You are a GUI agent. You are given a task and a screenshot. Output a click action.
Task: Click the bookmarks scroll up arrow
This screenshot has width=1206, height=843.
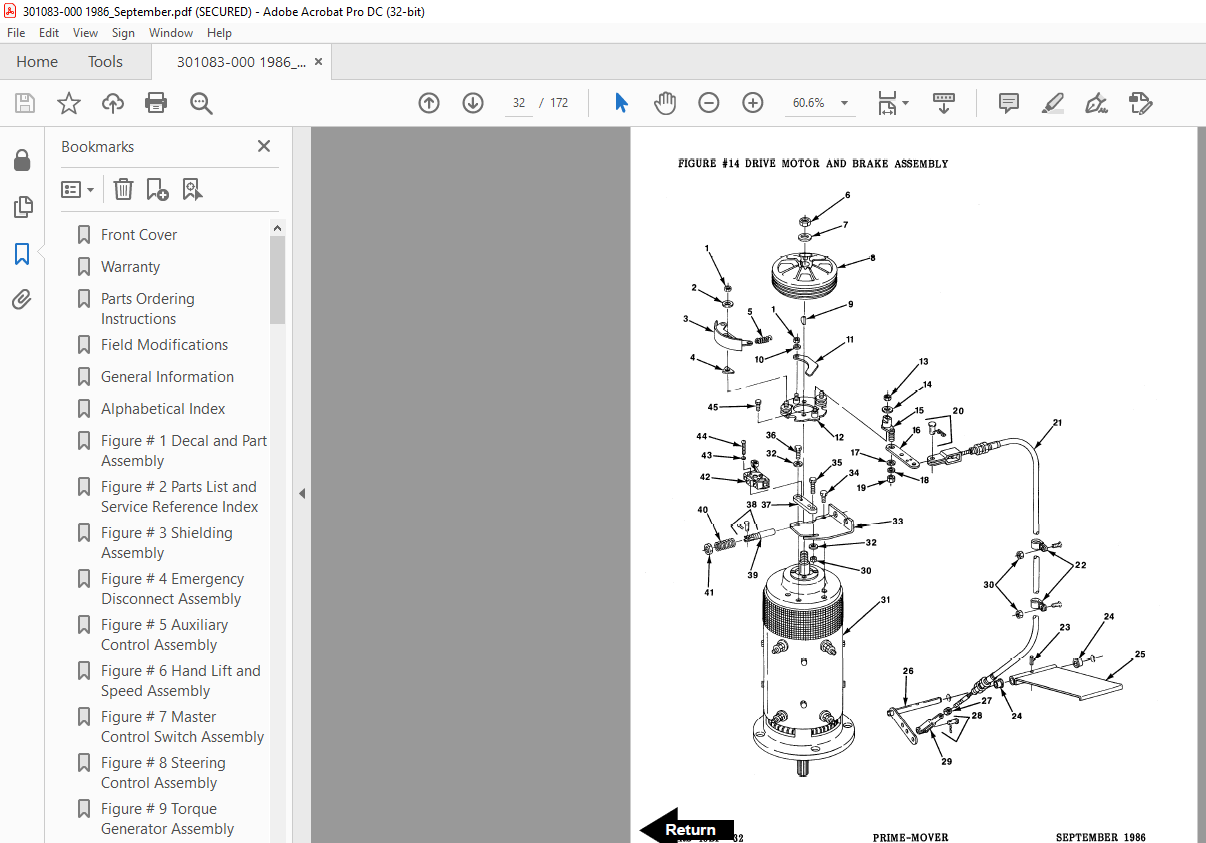(x=277, y=228)
